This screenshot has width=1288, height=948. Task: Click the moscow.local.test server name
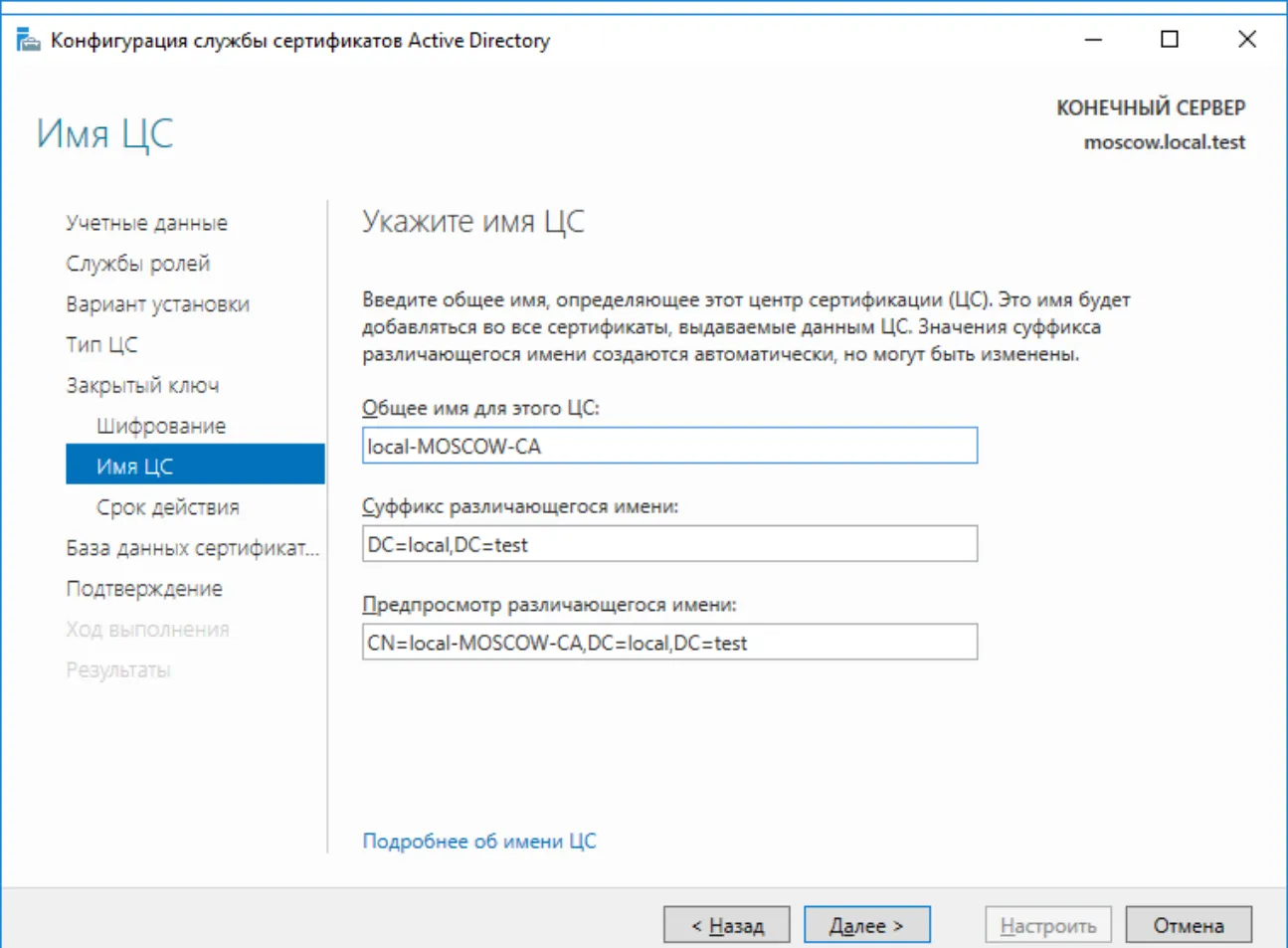pyautogui.click(x=1164, y=142)
